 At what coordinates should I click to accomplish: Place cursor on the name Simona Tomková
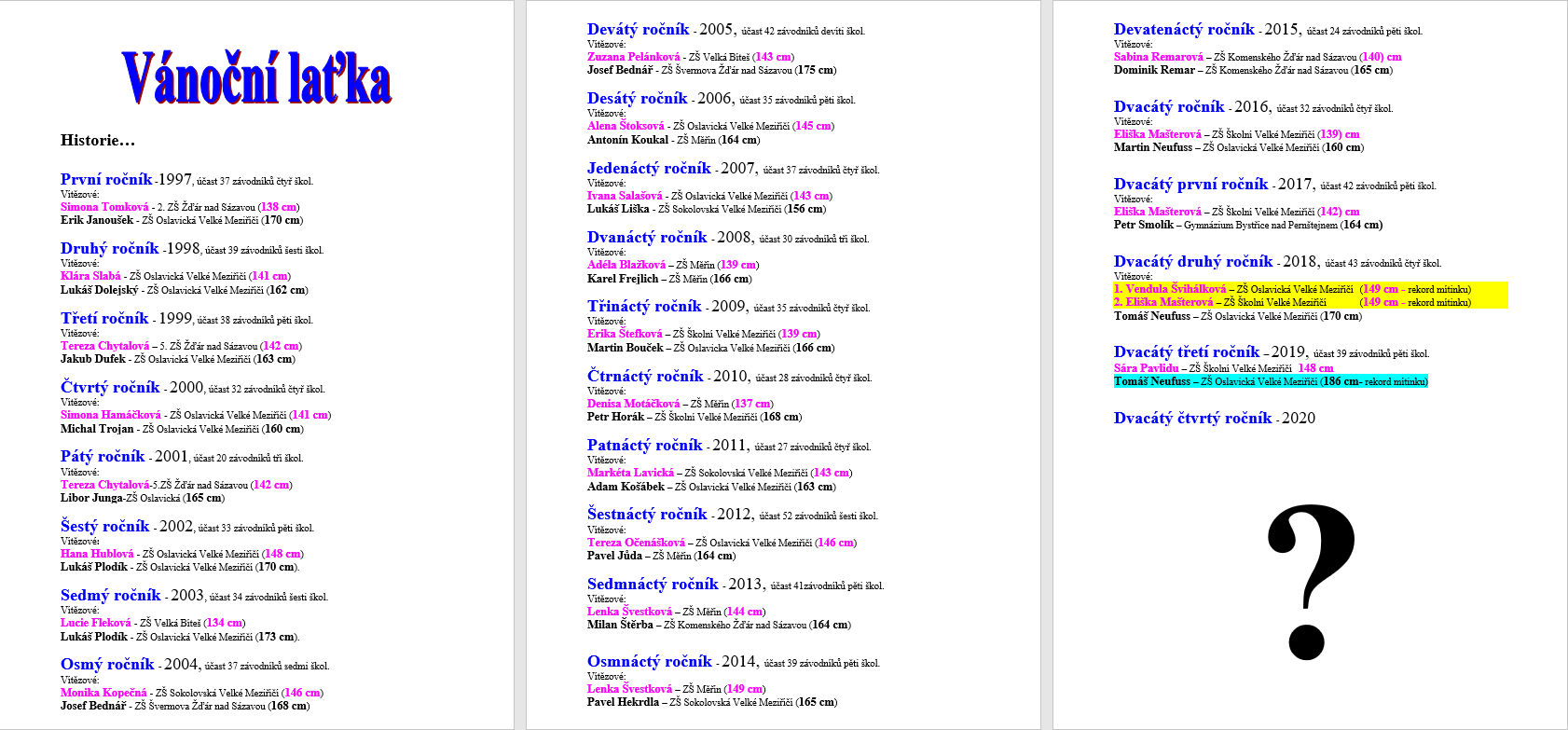point(104,207)
